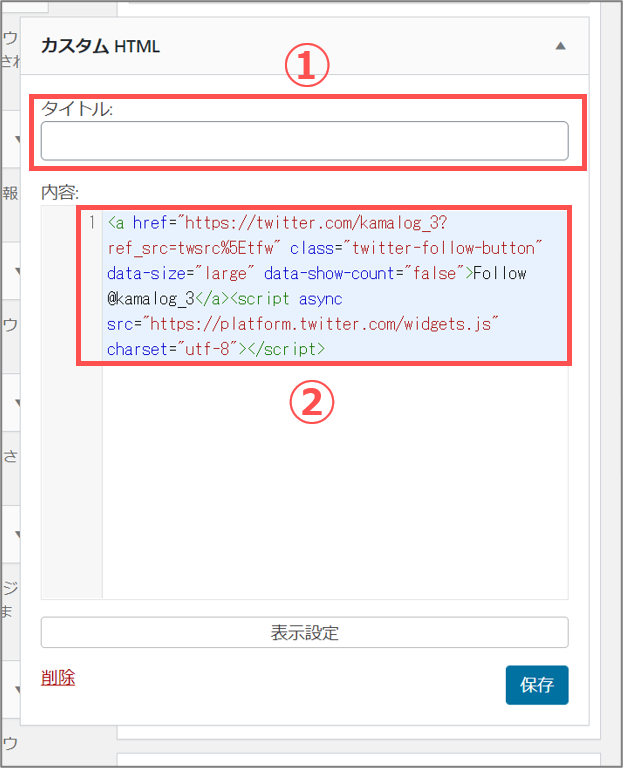
Task: Click the カスタム HTML widget heading
Action: tap(100, 46)
